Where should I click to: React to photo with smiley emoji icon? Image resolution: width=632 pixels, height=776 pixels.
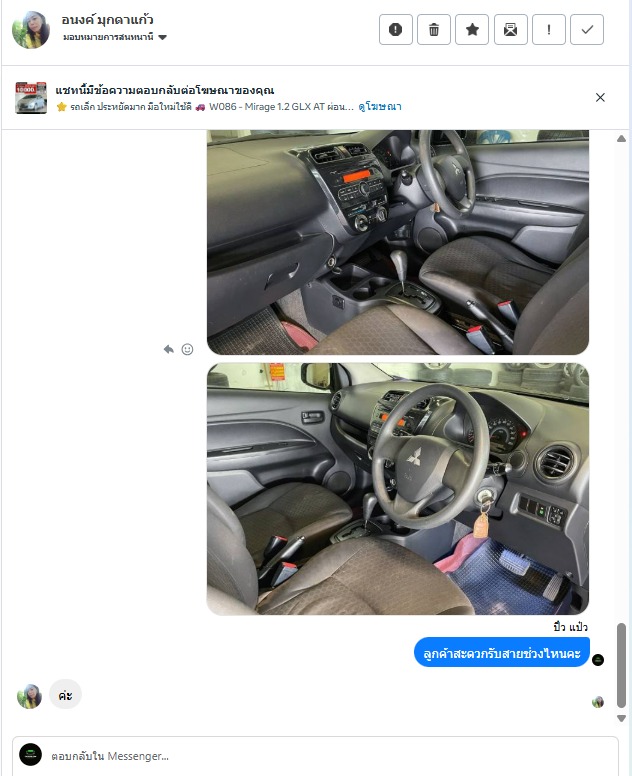tap(187, 349)
